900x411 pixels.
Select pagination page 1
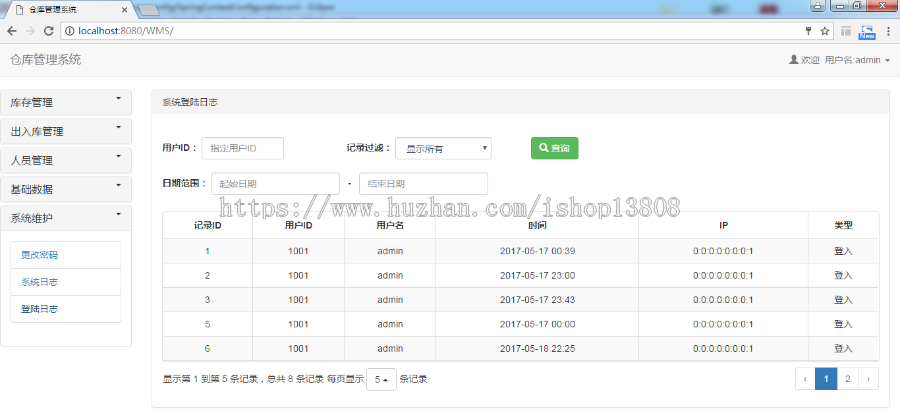tap(826, 379)
